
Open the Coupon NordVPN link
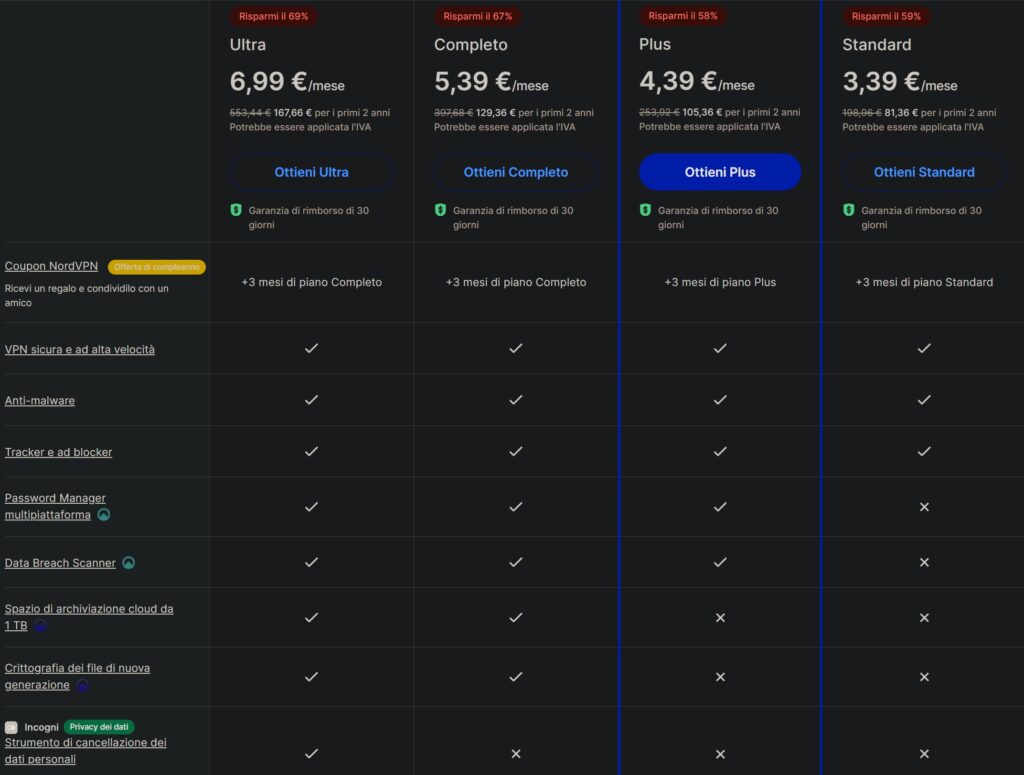tap(51, 266)
